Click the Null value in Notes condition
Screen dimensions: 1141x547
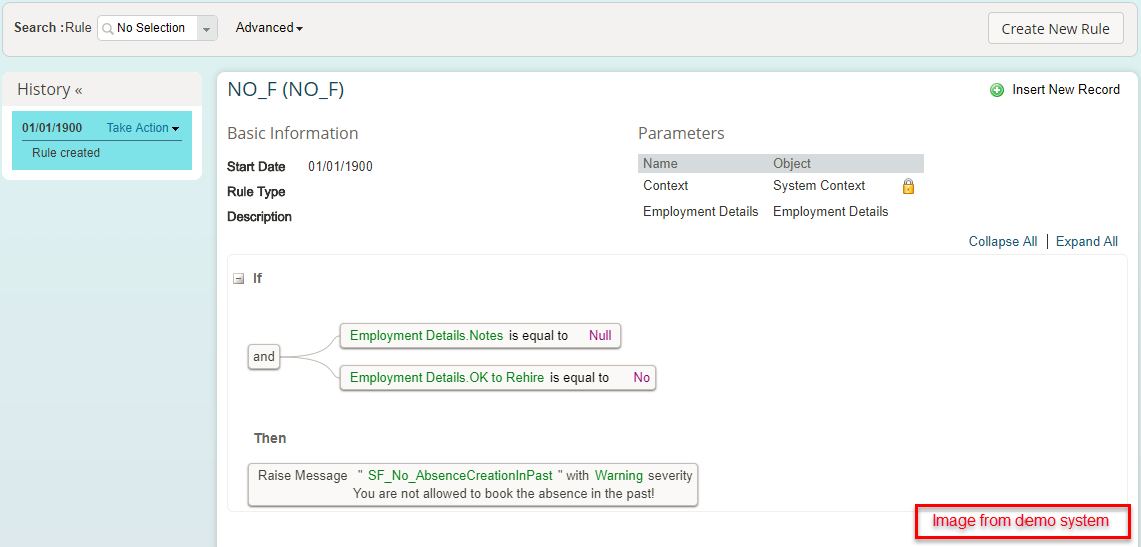(600, 336)
